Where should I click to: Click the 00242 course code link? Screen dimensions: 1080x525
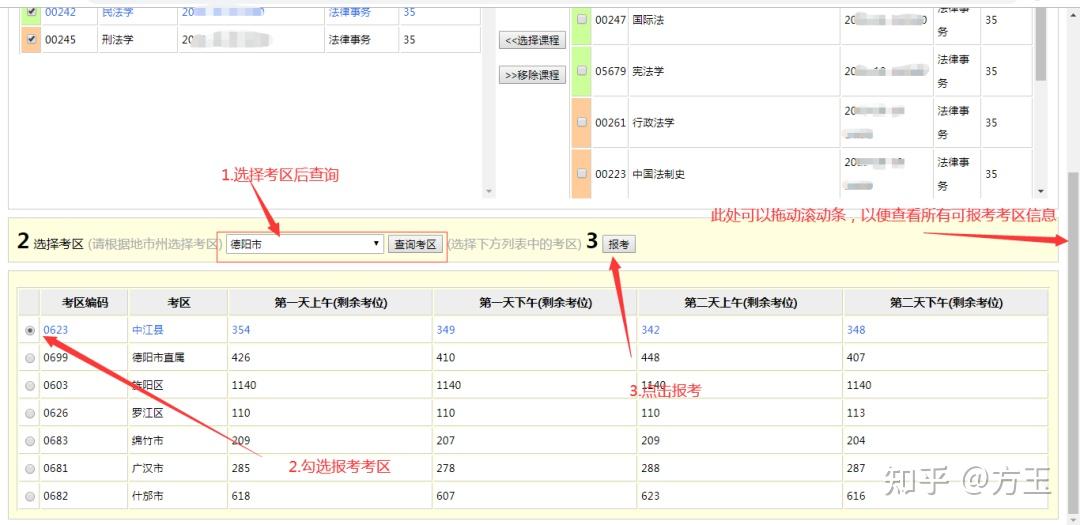[x=60, y=12]
